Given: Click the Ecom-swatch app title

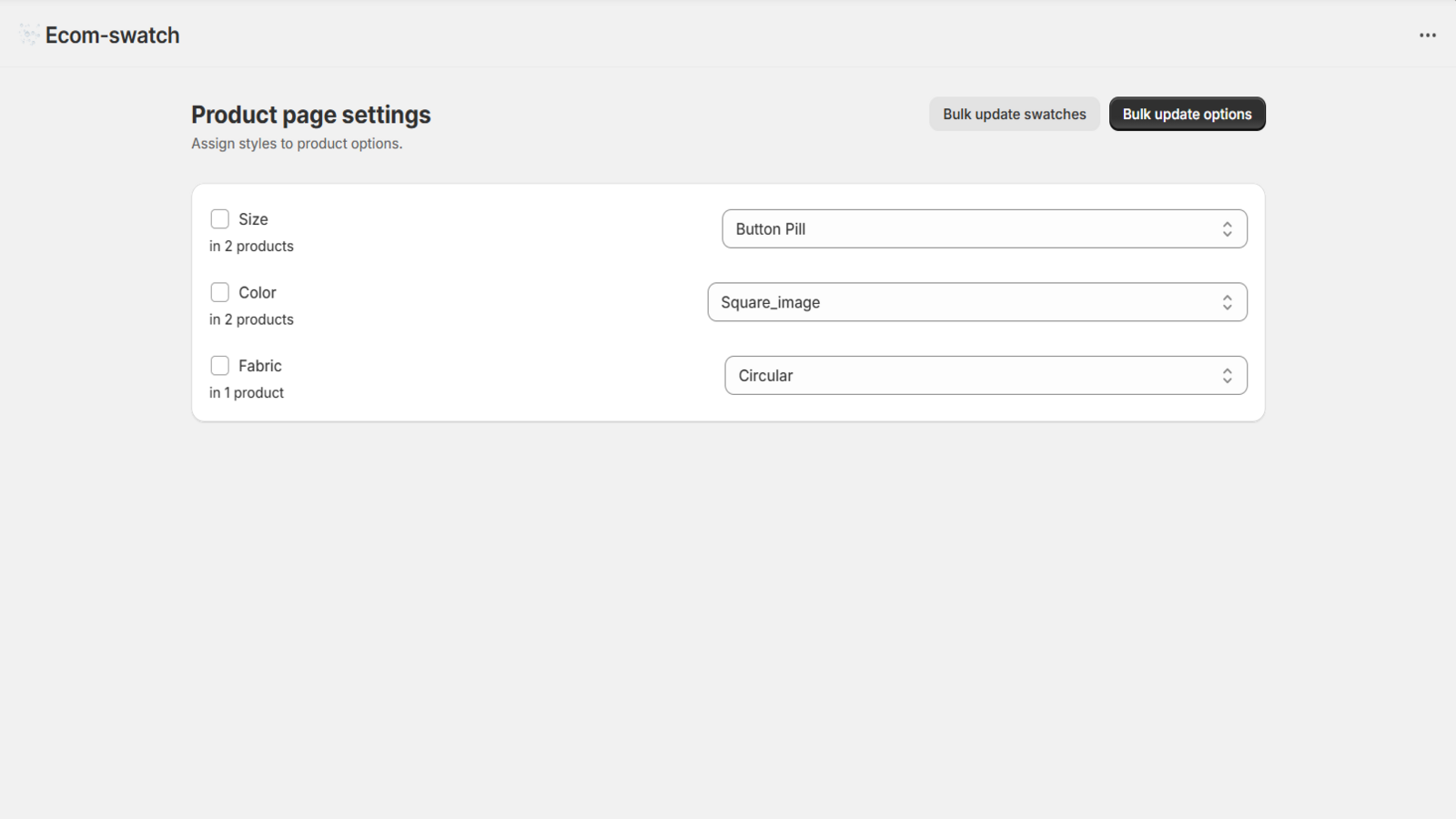Looking at the screenshot, I should (x=113, y=35).
